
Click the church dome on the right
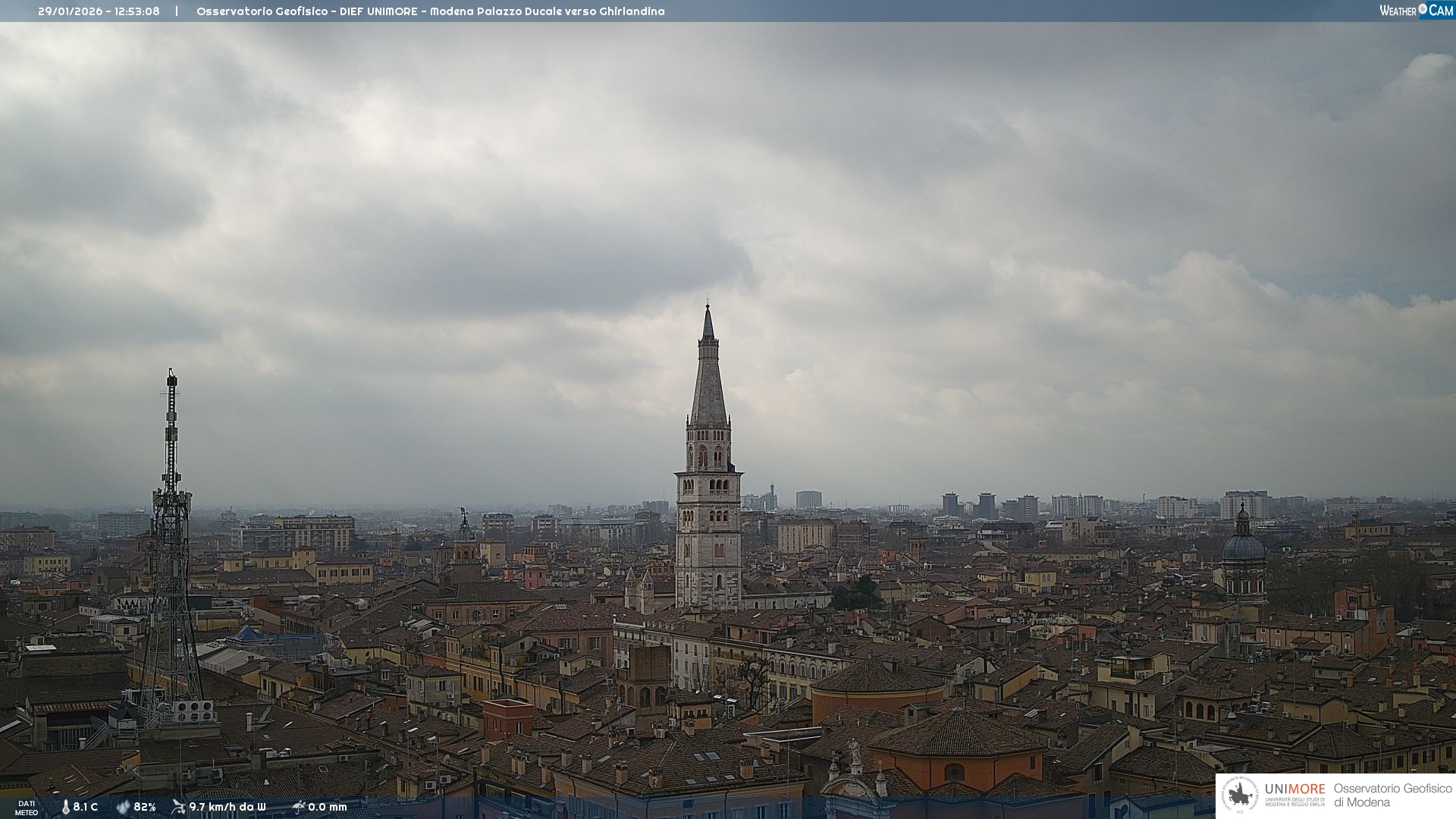tap(1244, 548)
